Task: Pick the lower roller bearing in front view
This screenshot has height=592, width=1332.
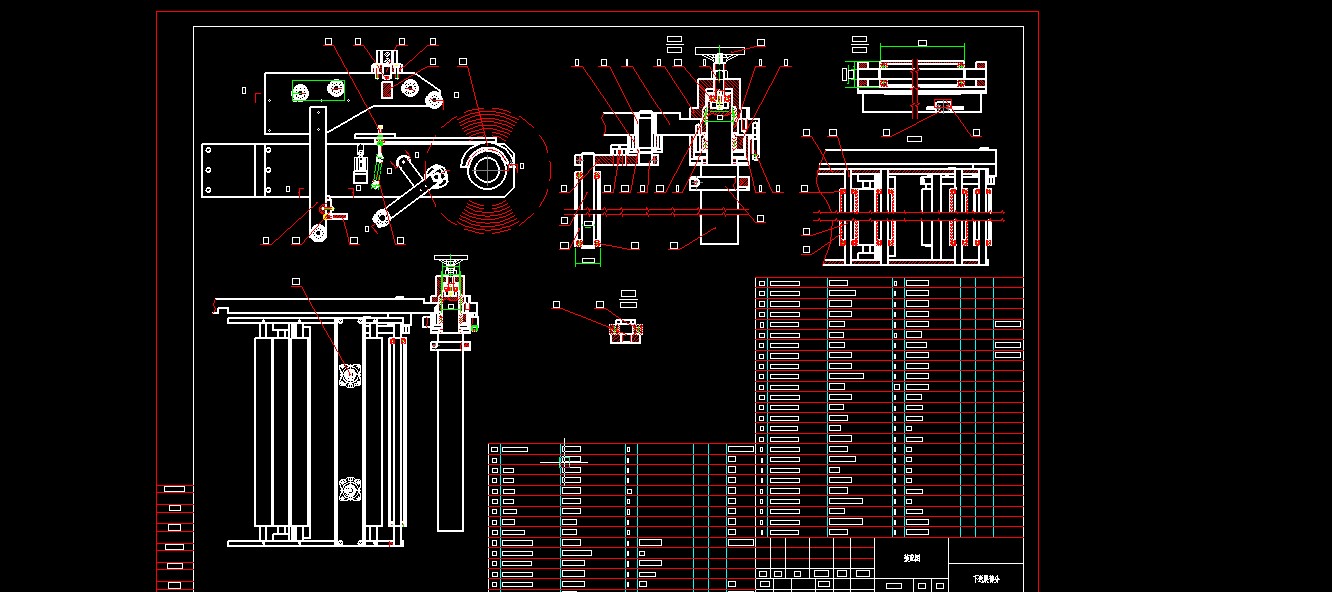Action: point(349,490)
